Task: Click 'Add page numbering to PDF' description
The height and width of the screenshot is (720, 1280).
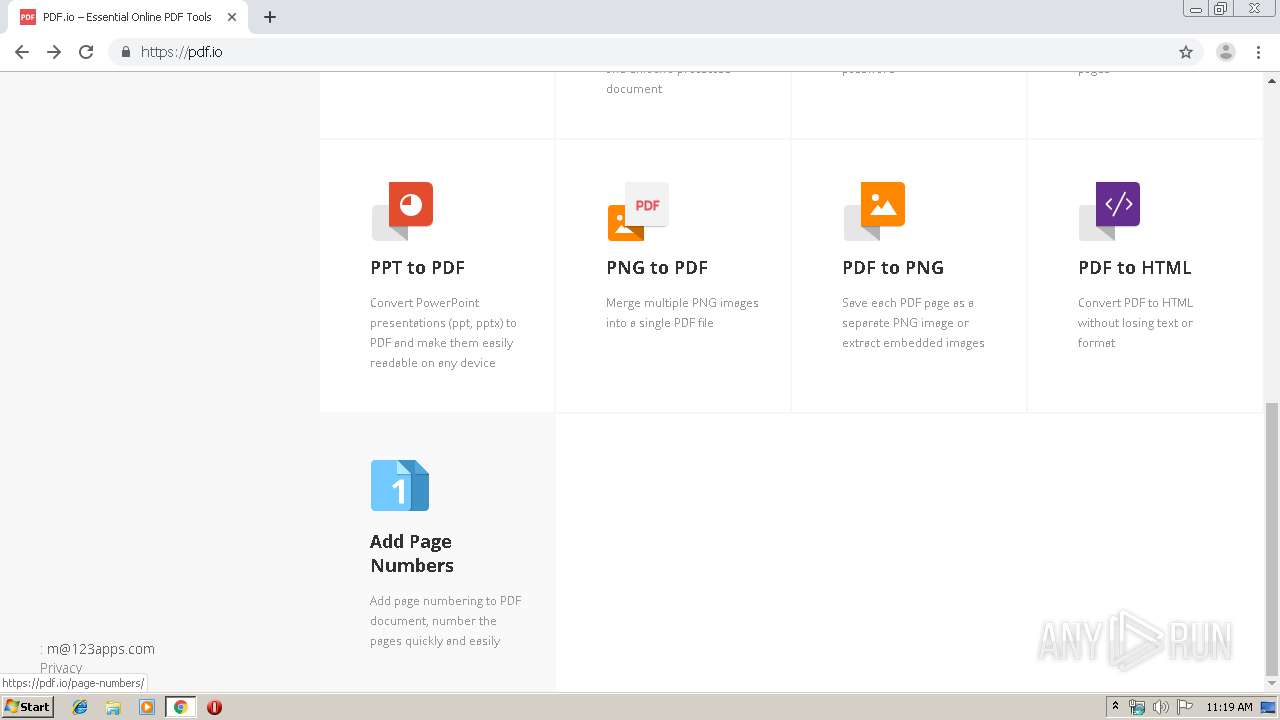Action: pyautogui.click(x=445, y=621)
